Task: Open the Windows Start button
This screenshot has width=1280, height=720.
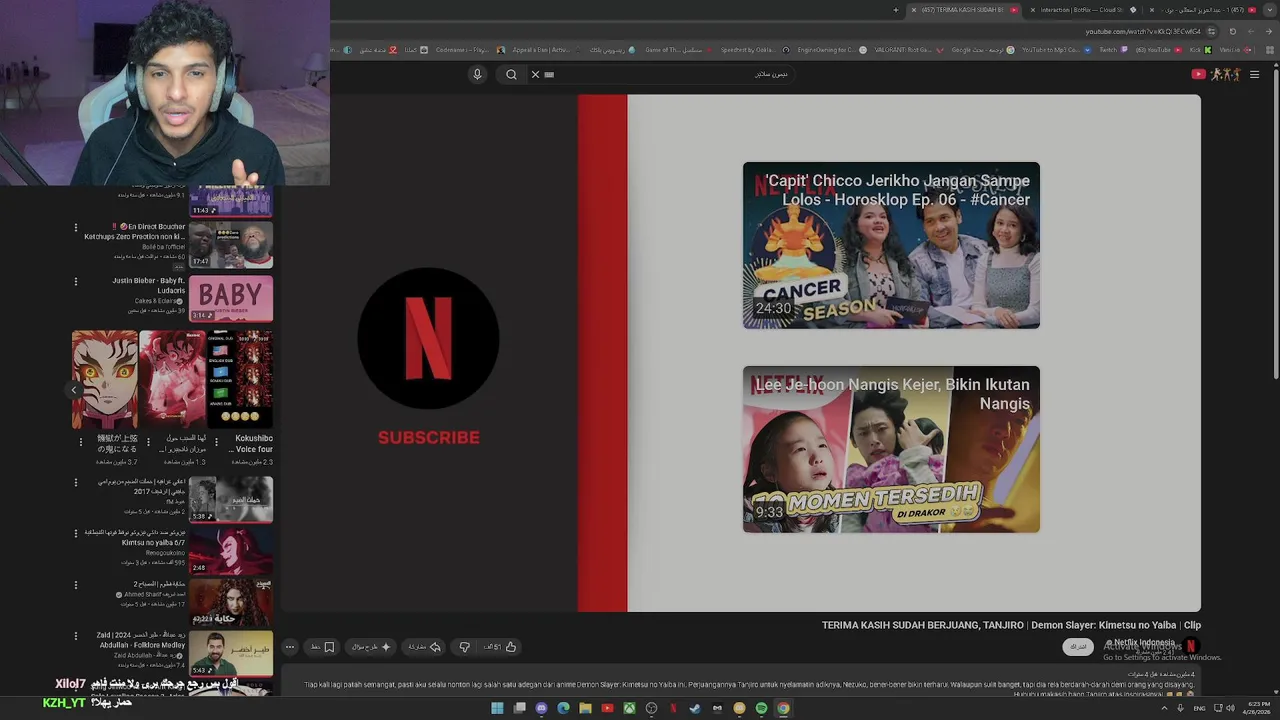Action: pyautogui.click(x=497, y=708)
